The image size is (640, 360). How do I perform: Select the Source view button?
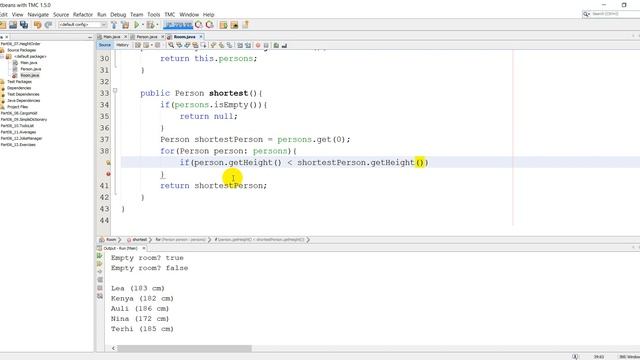(x=104, y=45)
